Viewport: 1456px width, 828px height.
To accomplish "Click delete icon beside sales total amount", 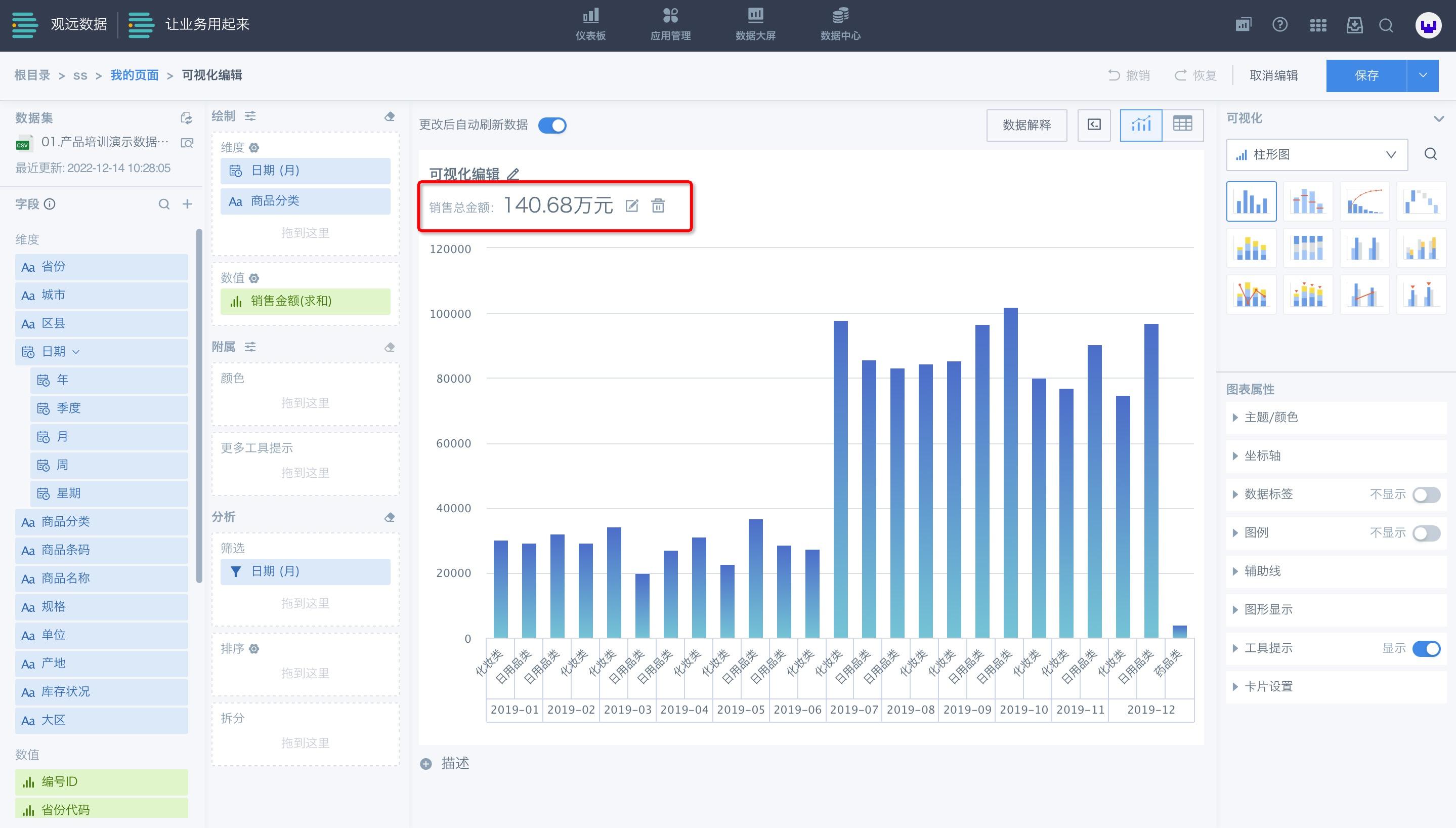I will click(658, 205).
